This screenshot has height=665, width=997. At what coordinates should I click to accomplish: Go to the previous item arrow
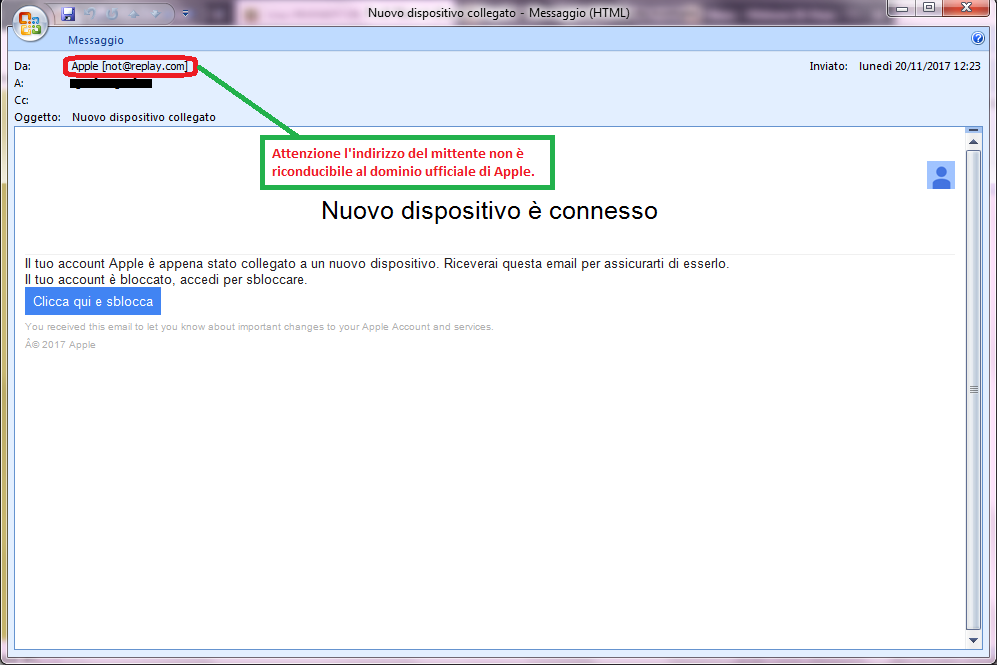click(134, 13)
